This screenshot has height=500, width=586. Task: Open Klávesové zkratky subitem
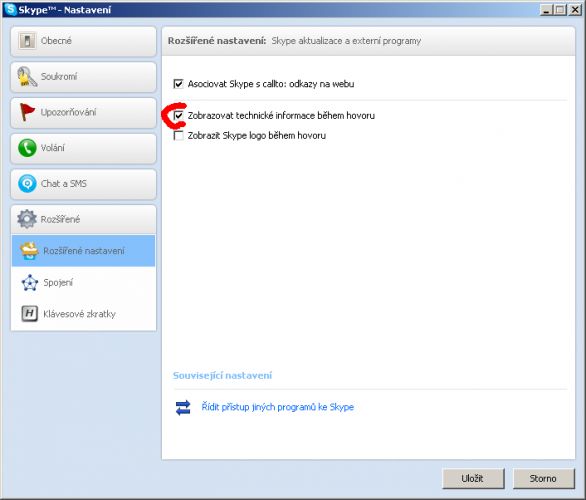click(83, 314)
